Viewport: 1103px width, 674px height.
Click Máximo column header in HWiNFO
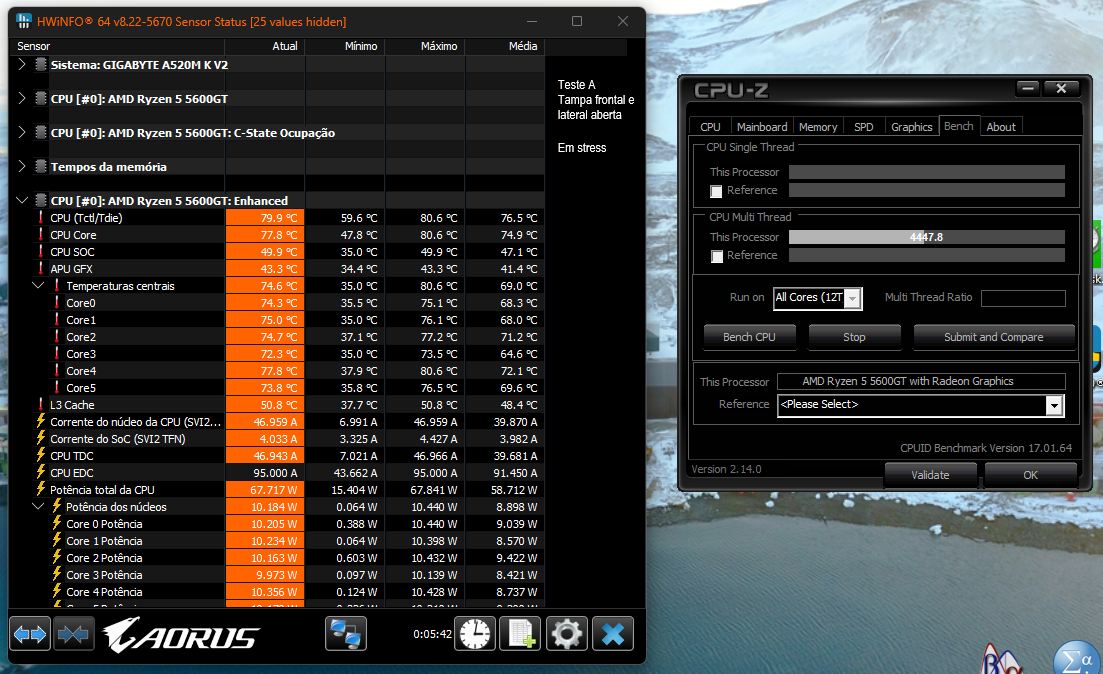pyautogui.click(x=425, y=46)
